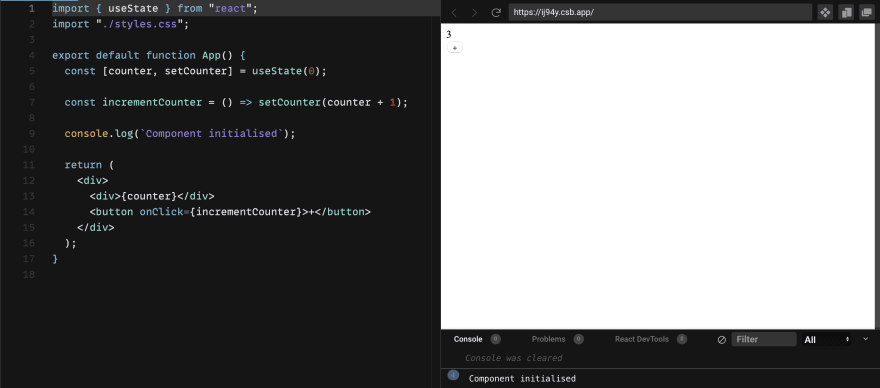Go back in the preview browser
880x388 pixels.
point(454,12)
